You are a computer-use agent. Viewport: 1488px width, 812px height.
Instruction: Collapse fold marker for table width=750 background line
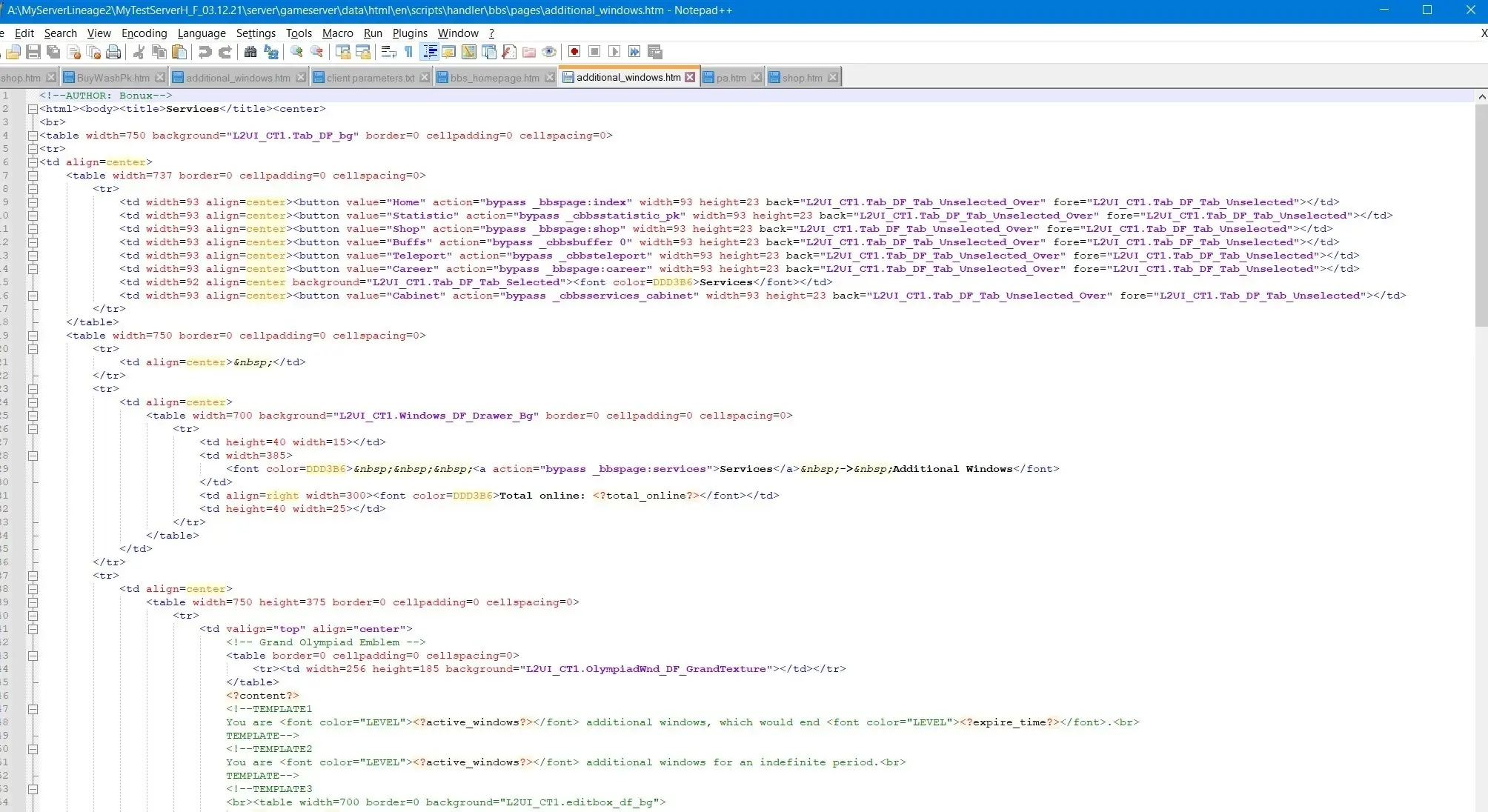[x=33, y=136]
